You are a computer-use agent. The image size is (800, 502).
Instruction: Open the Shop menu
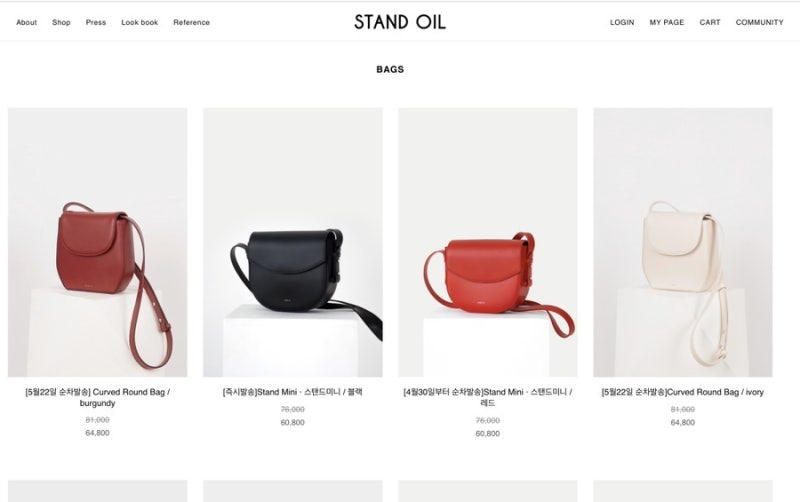click(x=61, y=22)
